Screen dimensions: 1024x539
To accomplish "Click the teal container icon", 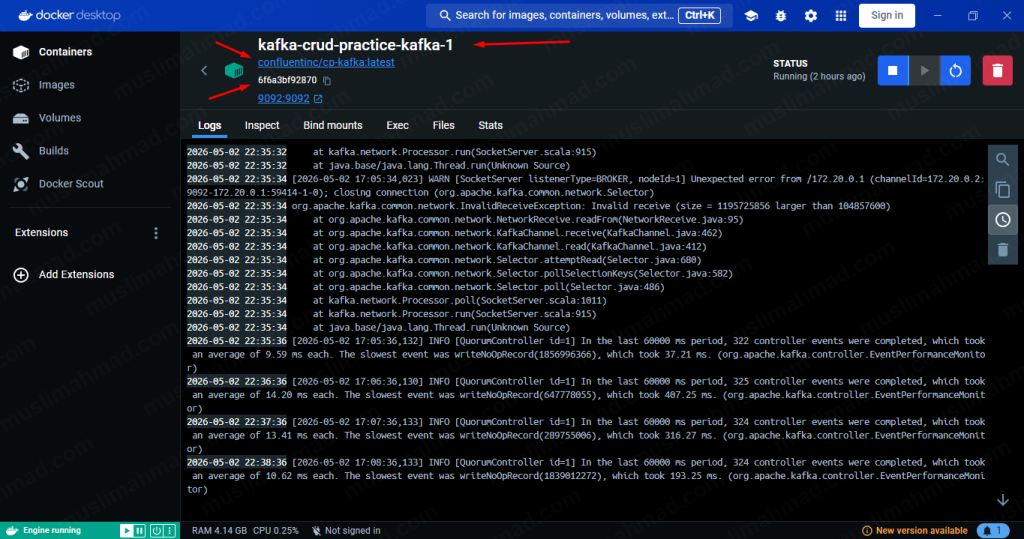I will point(234,71).
